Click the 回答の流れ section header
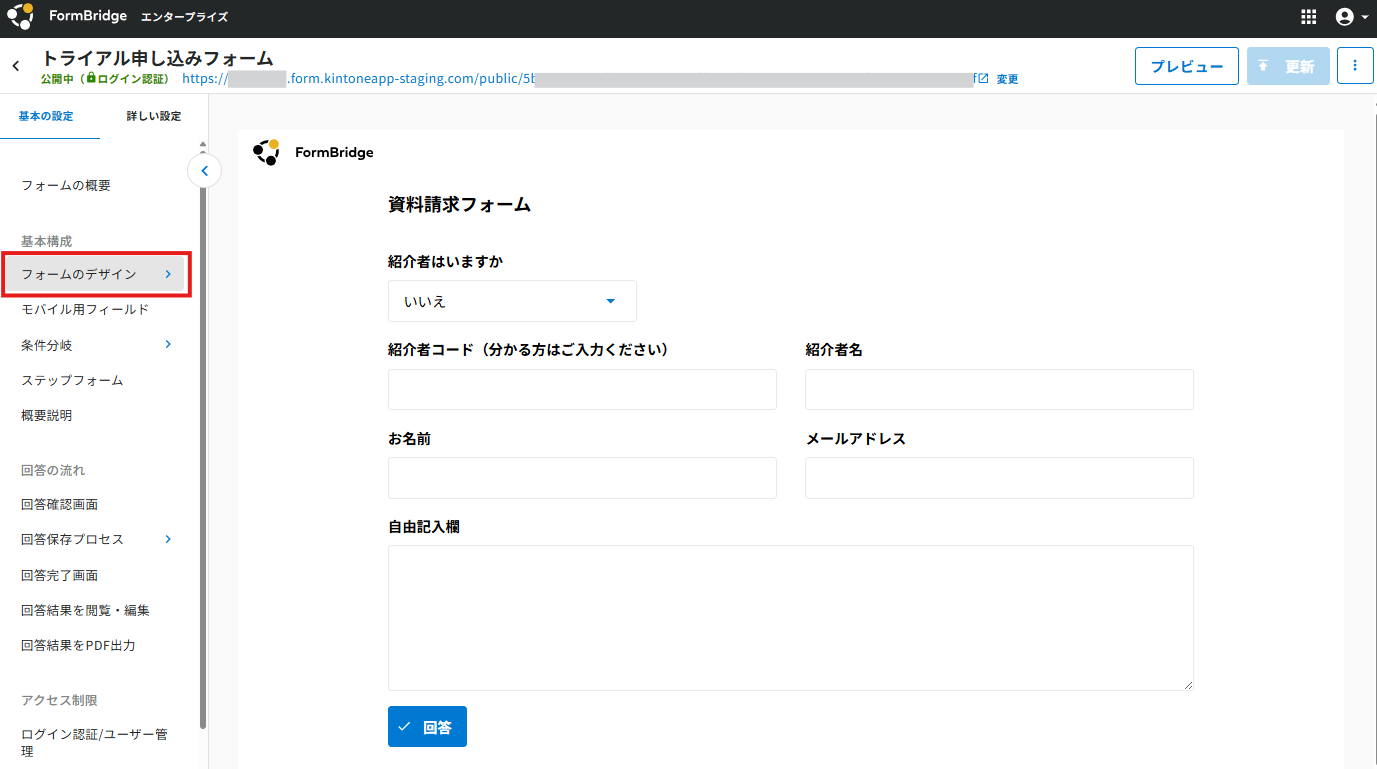 click(53, 470)
